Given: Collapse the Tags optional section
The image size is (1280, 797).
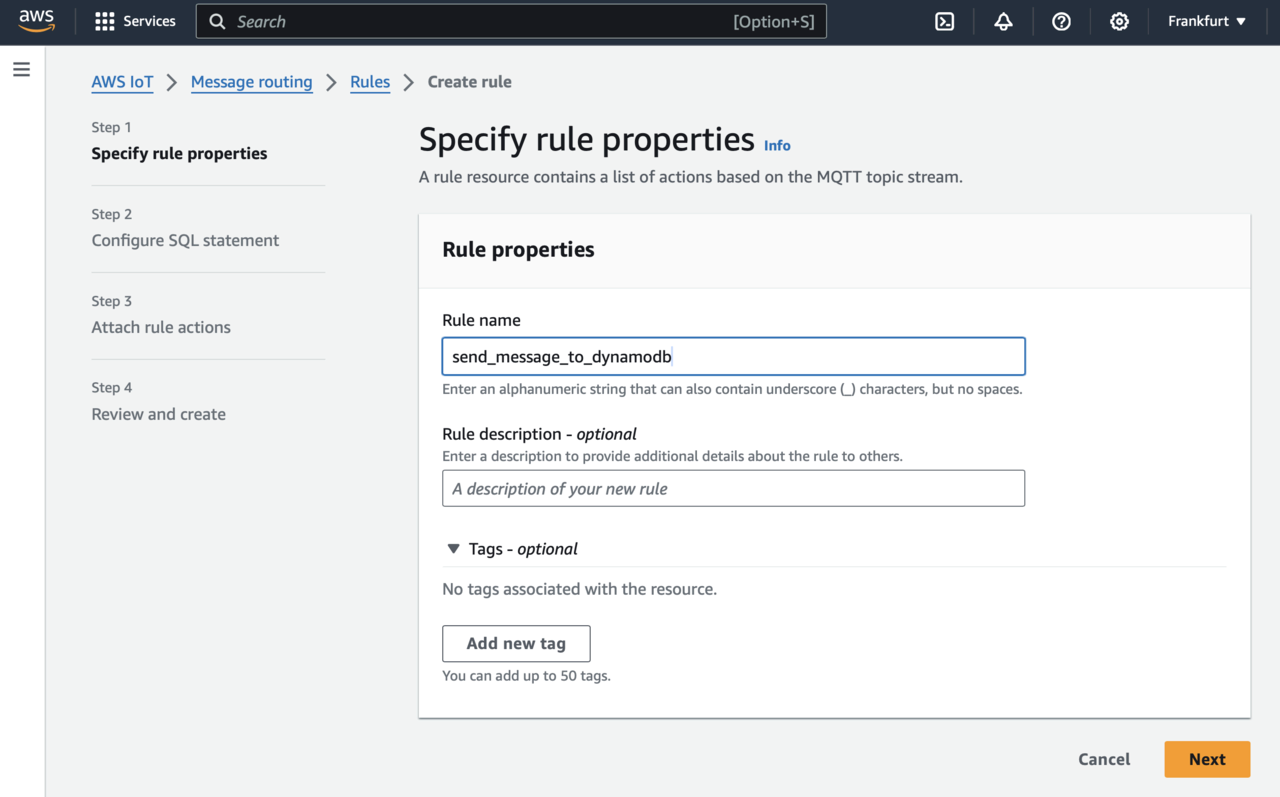Looking at the screenshot, I should point(454,549).
